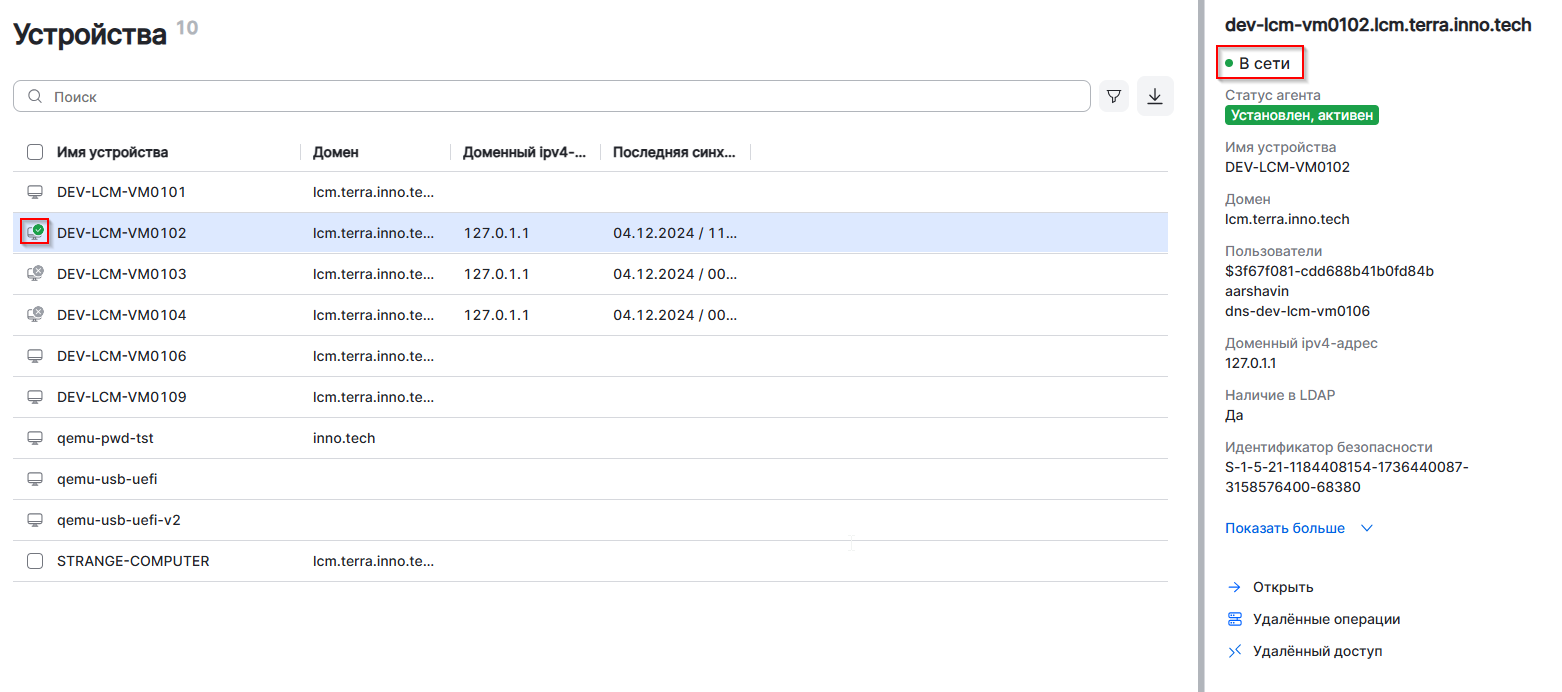1562x692 pixels.
Task: Click the remote access icon in side panel
Action: click(1234, 651)
